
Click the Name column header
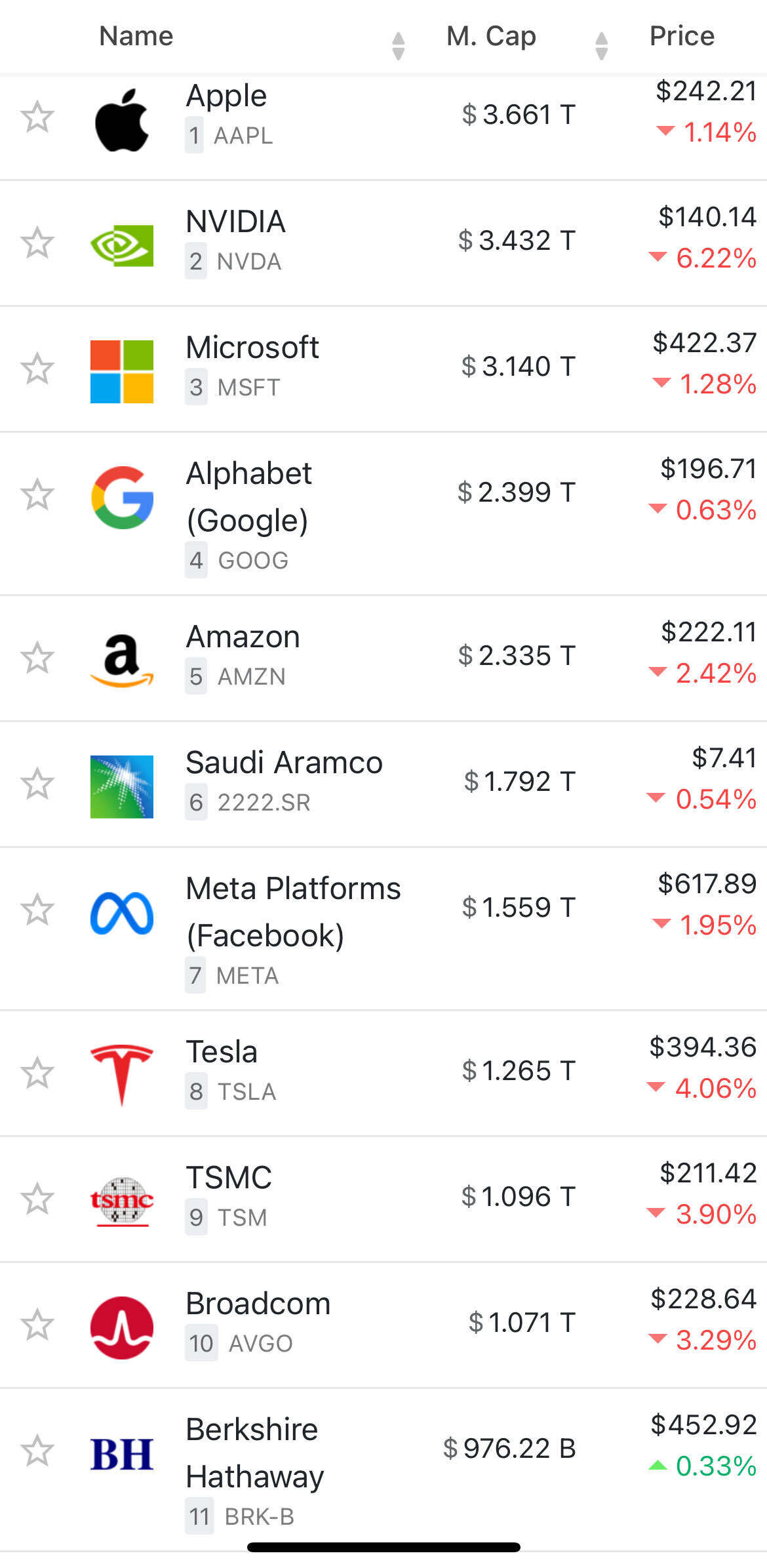[136, 36]
